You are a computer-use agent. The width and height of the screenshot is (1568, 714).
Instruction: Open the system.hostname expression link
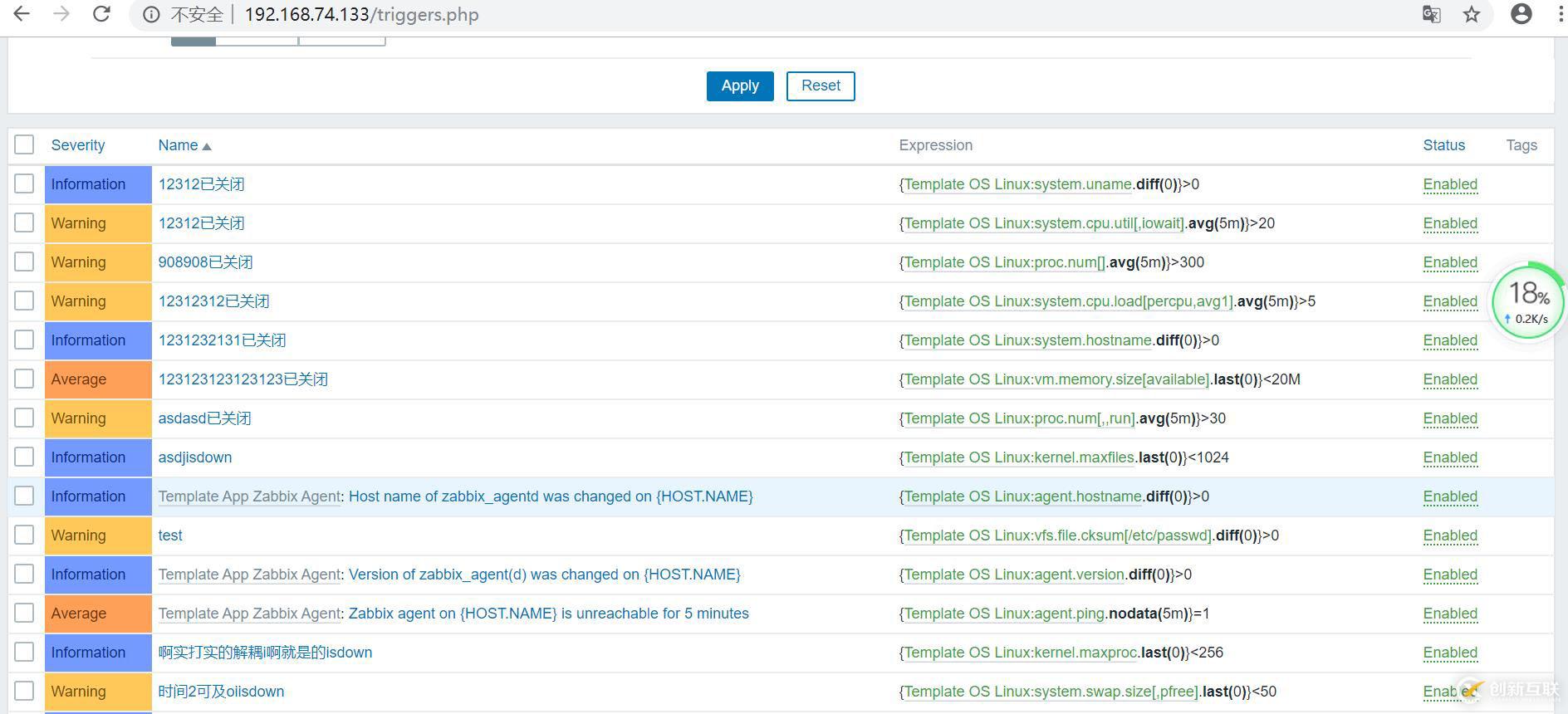pos(1028,340)
